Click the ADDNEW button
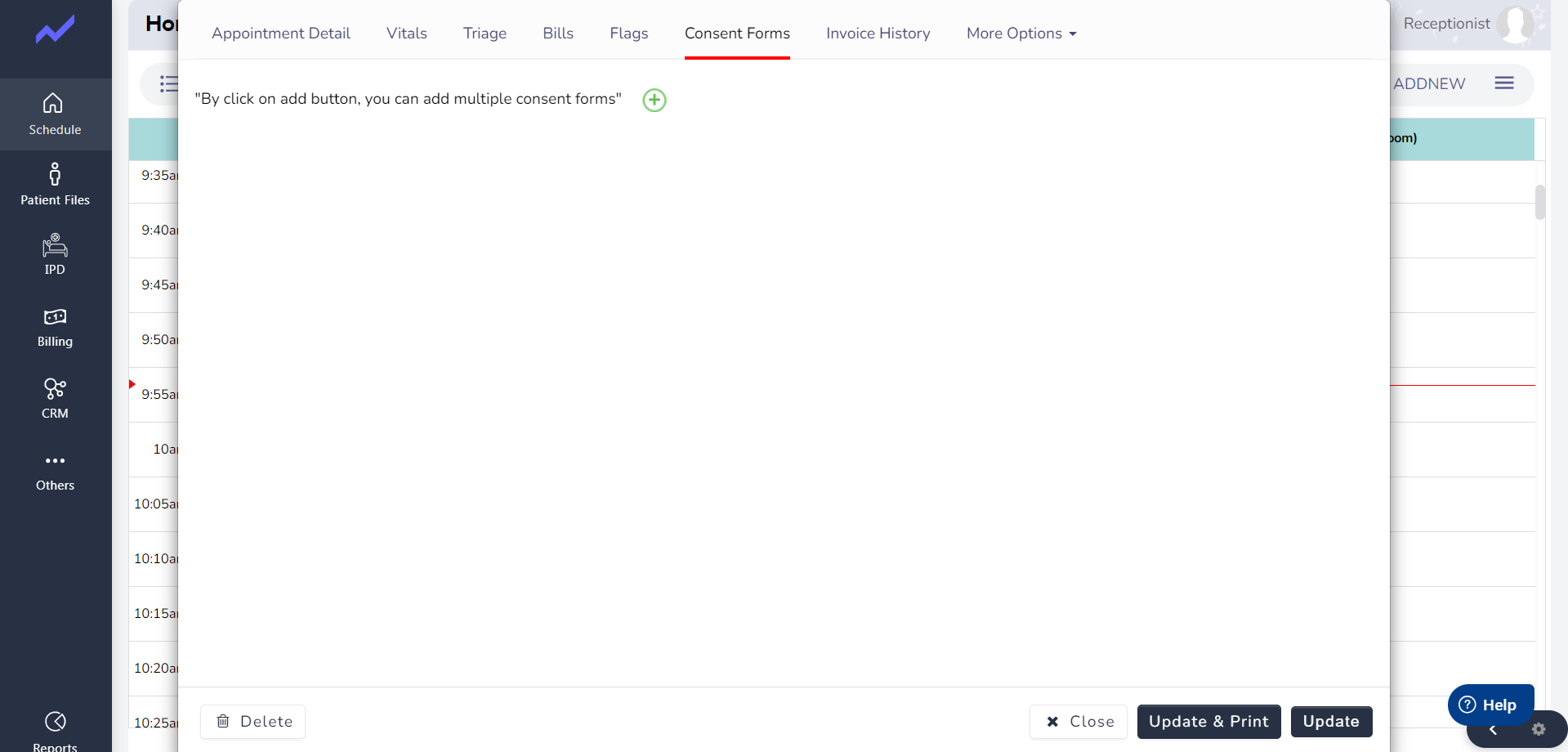1568x752 pixels. point(1429,83)
